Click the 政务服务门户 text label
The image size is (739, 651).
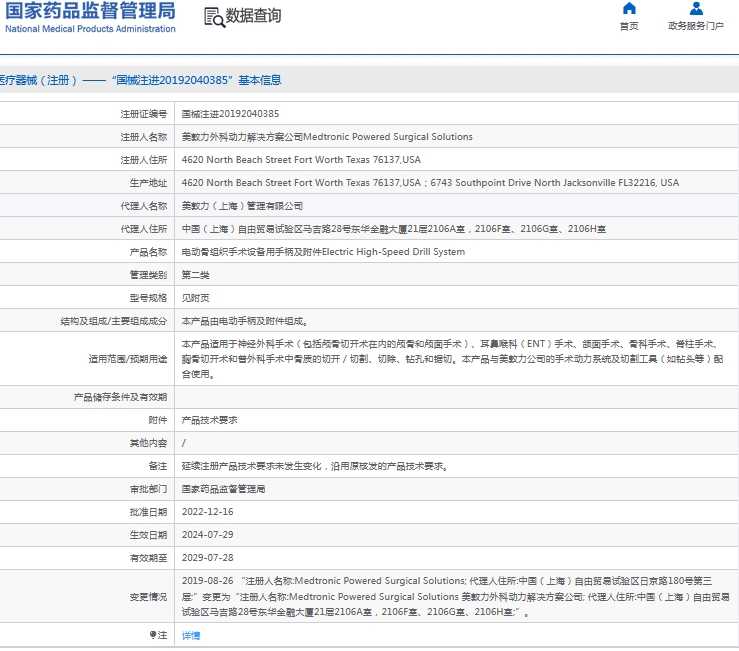click(696, 26)
